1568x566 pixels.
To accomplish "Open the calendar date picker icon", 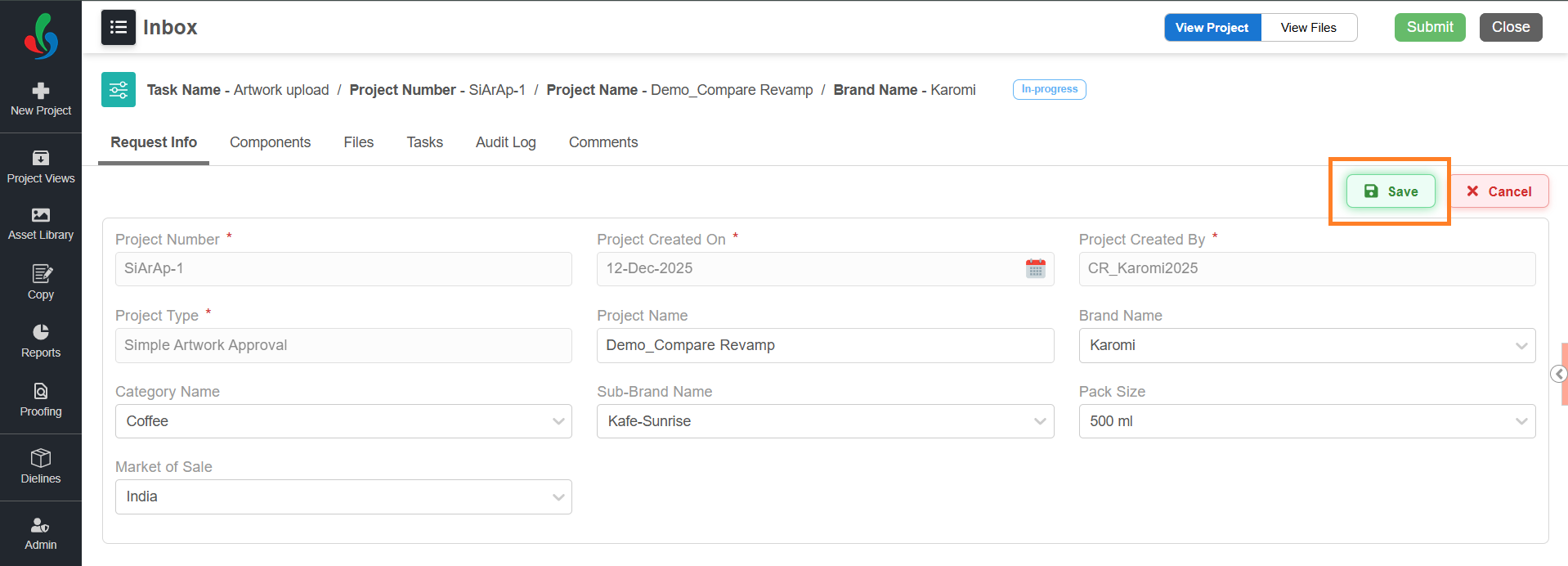I will coord(1035,268).
